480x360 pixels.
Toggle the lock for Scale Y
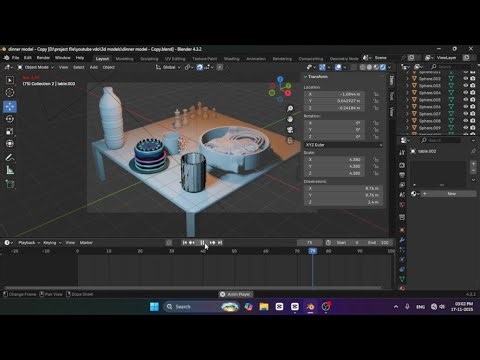coord(376,166)
